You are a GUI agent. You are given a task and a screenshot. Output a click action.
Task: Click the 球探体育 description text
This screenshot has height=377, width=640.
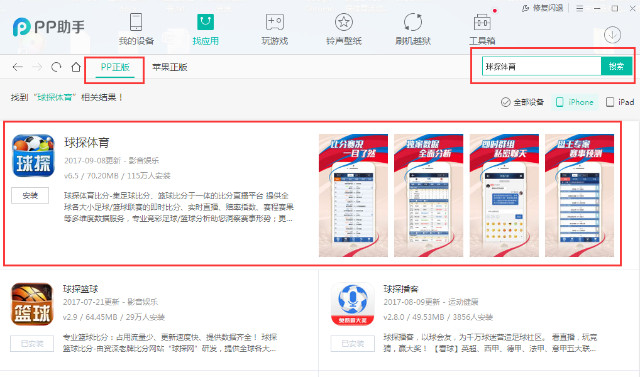179,207
